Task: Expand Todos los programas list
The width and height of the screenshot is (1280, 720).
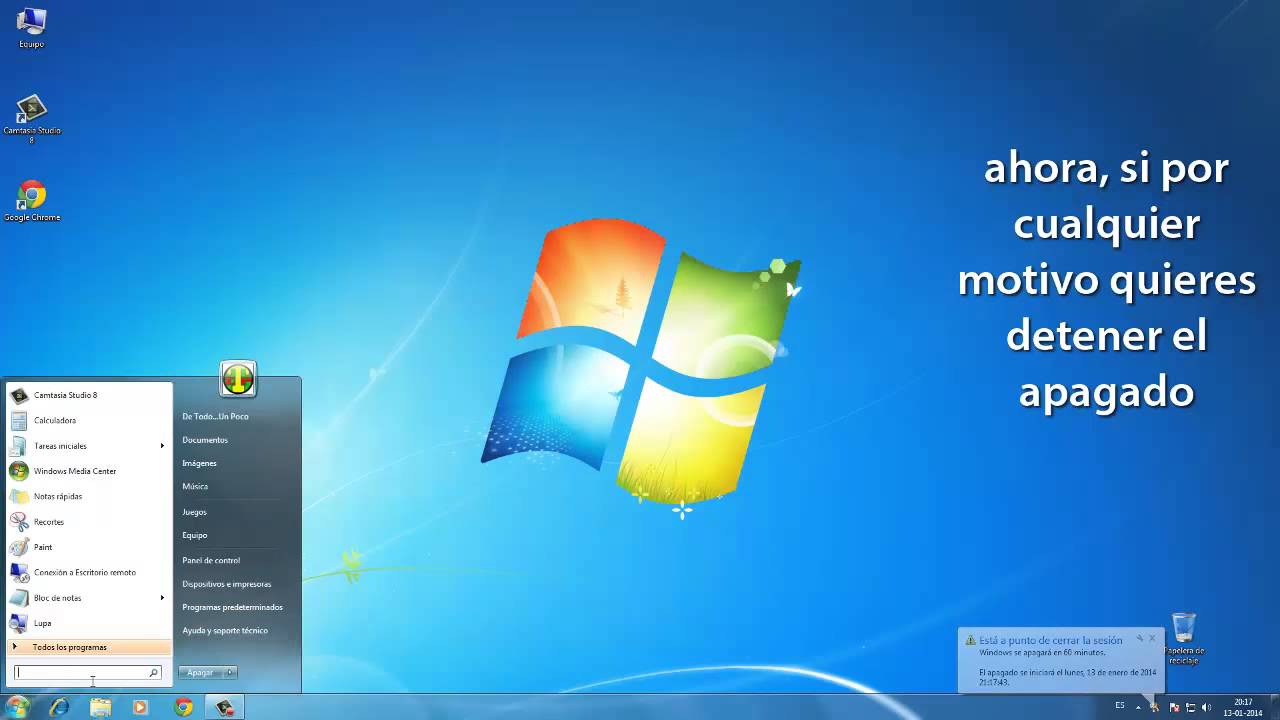Action: (x=89, y=647)
